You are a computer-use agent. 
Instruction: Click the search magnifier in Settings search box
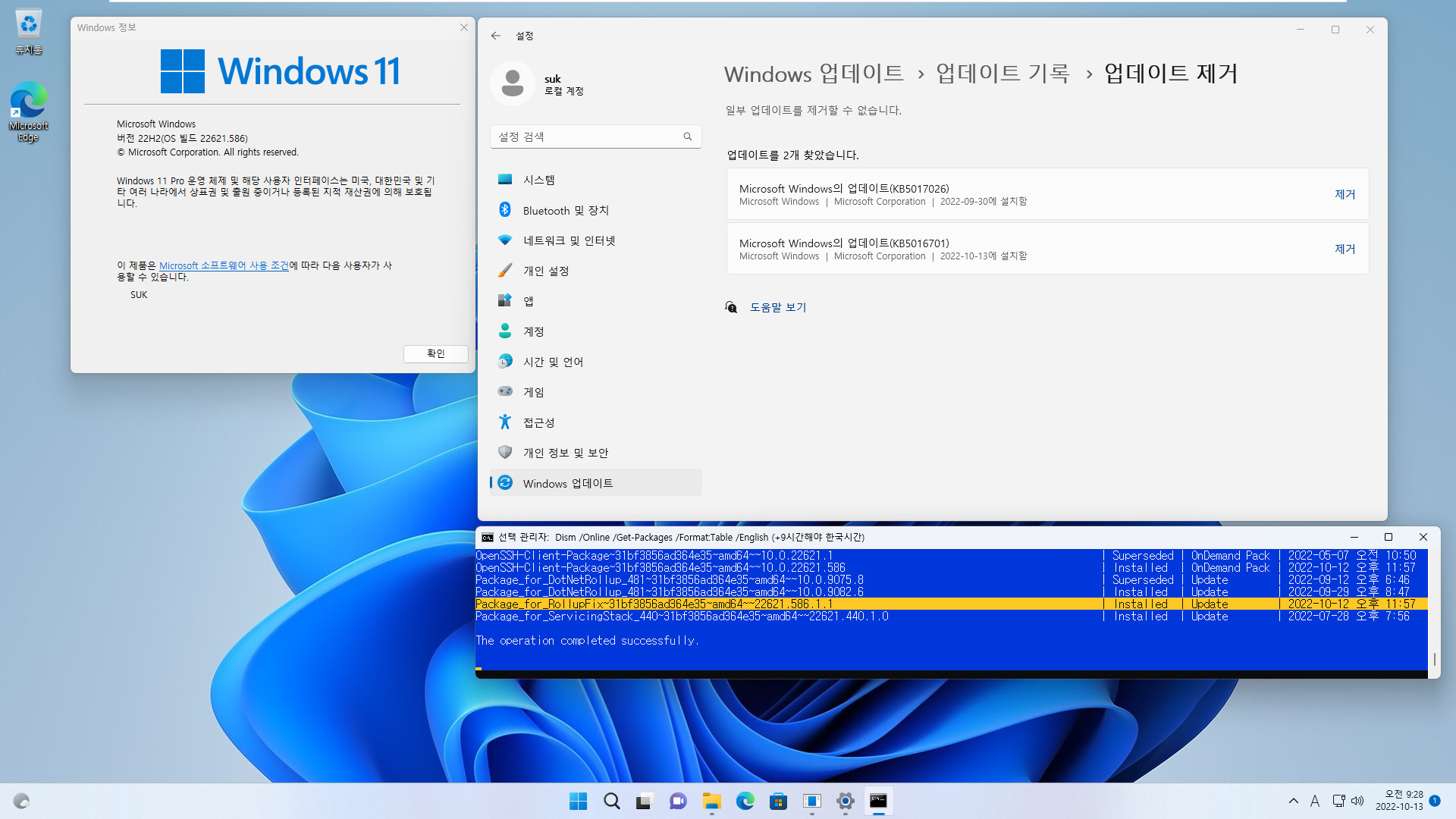(688, 136)
